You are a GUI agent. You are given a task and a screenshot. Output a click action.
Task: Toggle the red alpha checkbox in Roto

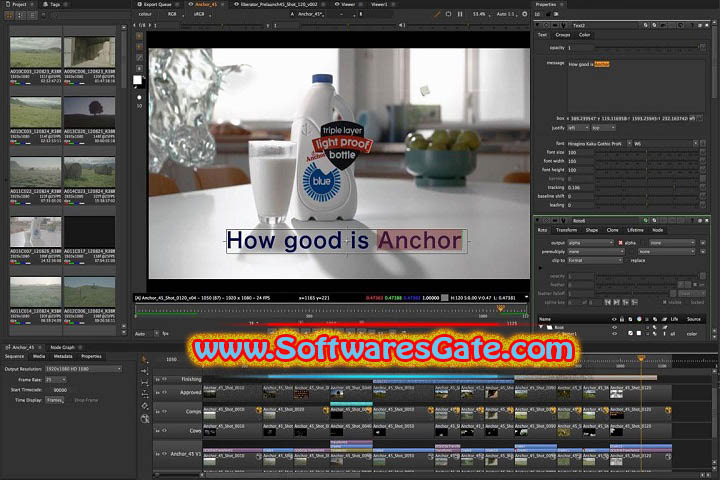coord(620,243)
